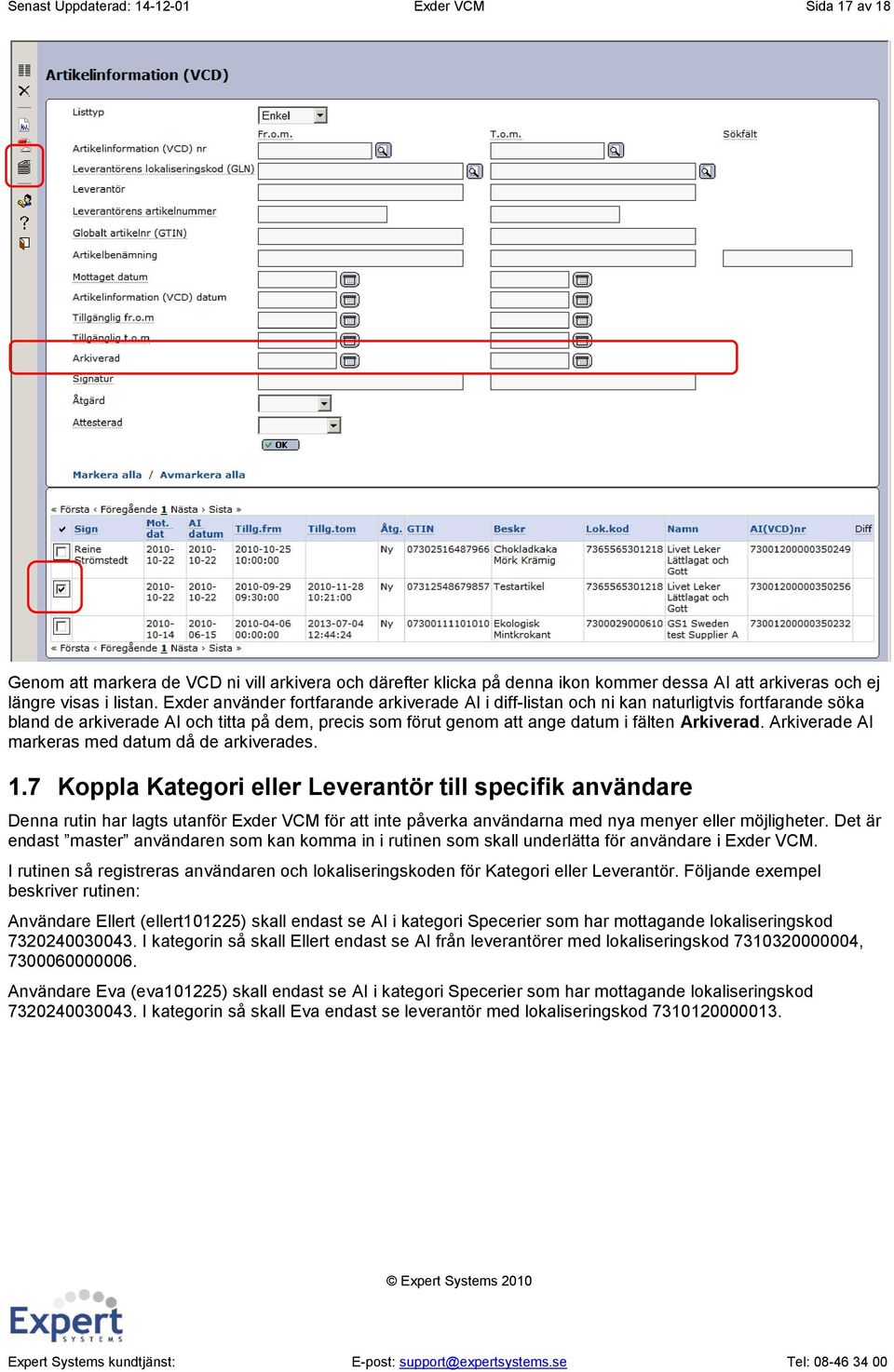Click AI(VCD)nr value 73001200000350232

click(800, 624)
